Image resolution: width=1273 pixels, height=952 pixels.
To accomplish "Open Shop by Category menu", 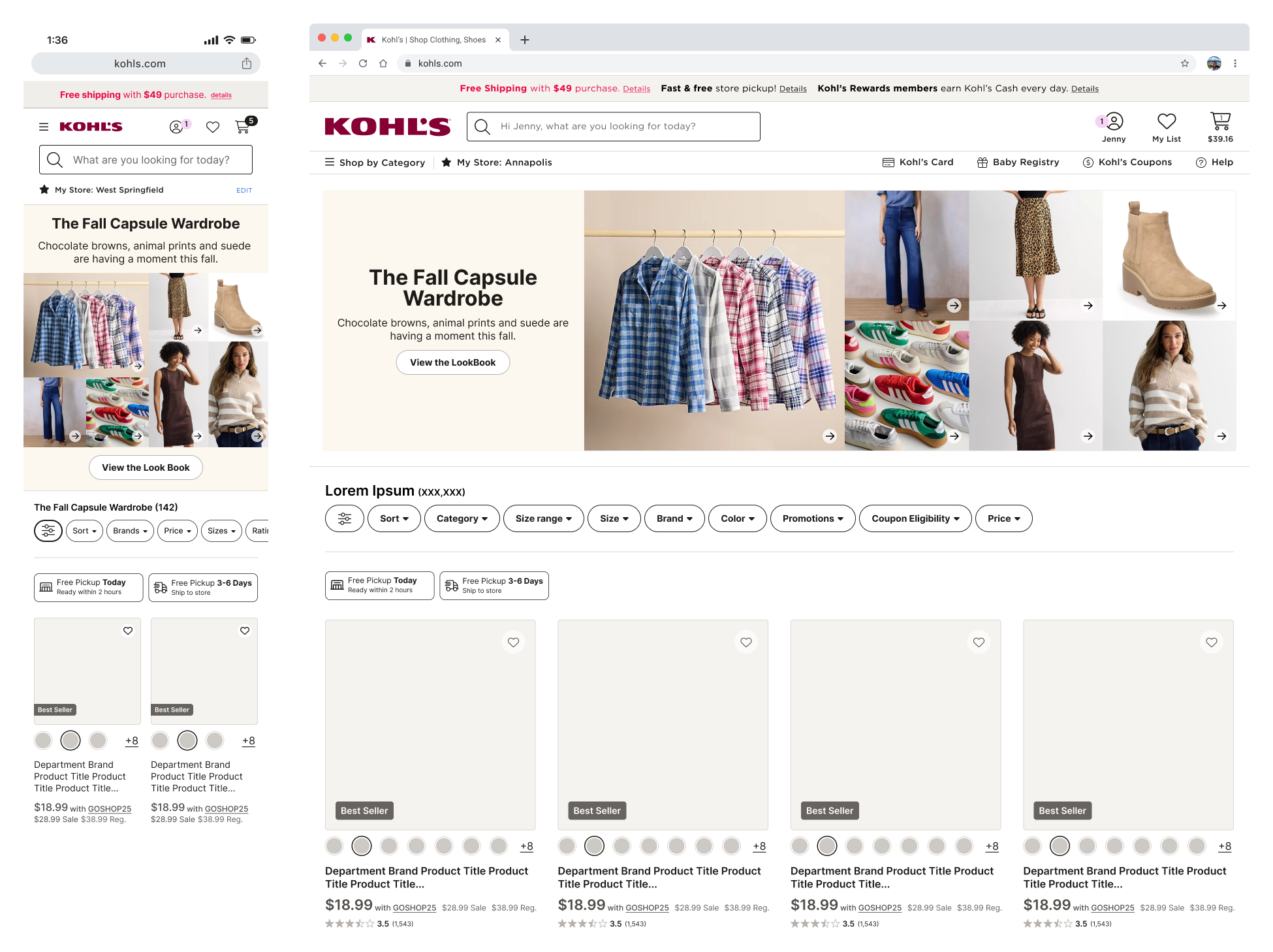I will [x=375, y=163].
